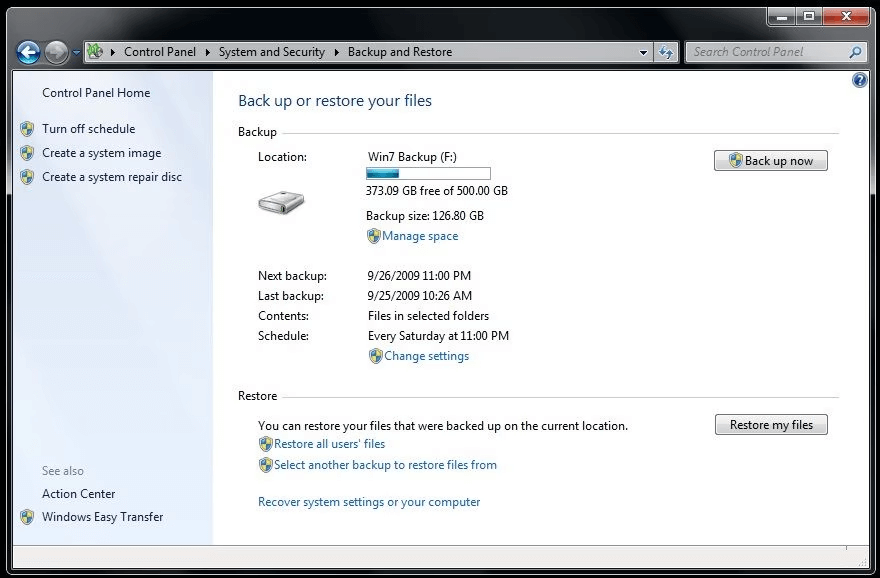The image size is (880, 578).
Task: Click the Back up now button
Action: (x=770, y=160)
